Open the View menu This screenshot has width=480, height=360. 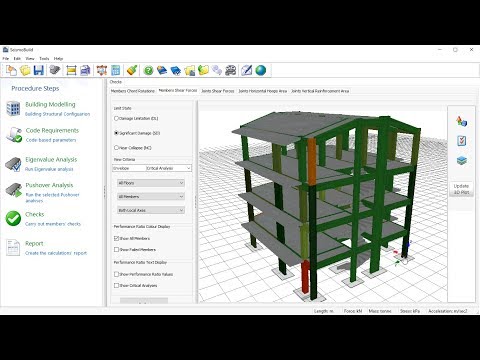coord(30,59)
